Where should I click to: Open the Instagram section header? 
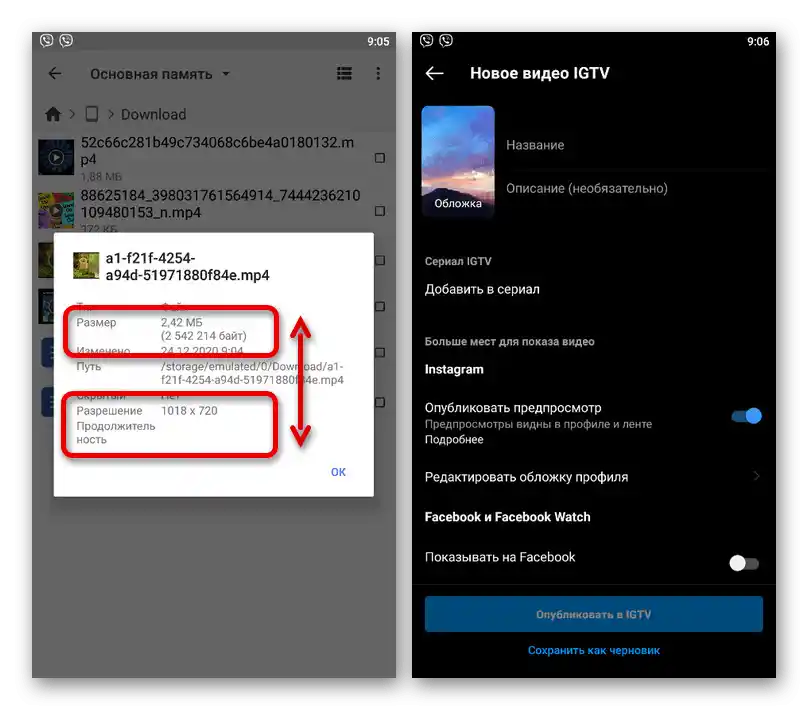coord(455,369)
